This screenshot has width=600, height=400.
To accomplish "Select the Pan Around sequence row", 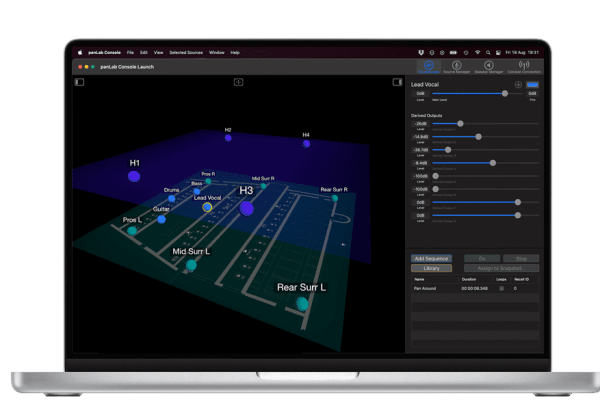I will pos(475,288).
